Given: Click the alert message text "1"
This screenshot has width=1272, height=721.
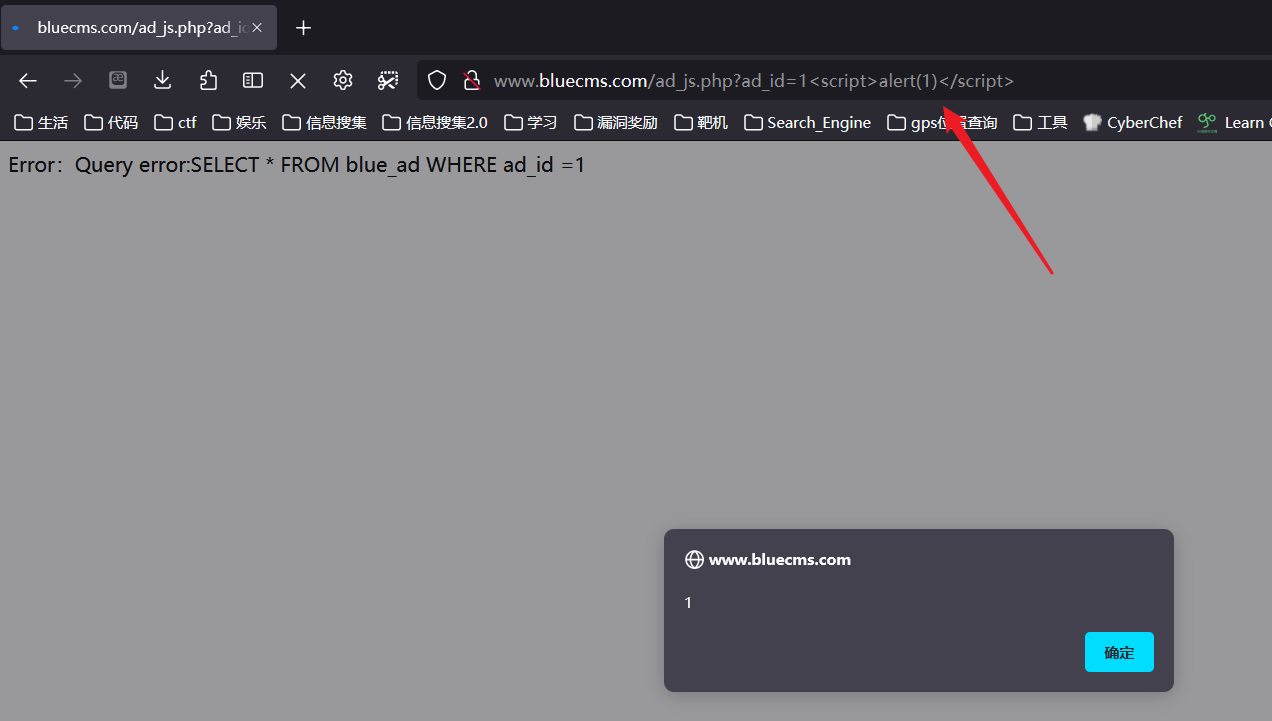Looking at the screenshot, I should pos(688,602).
